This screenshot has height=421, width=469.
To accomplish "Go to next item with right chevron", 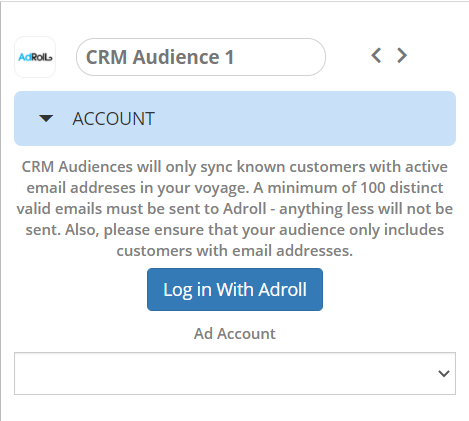I will click(x=402, y=55).
